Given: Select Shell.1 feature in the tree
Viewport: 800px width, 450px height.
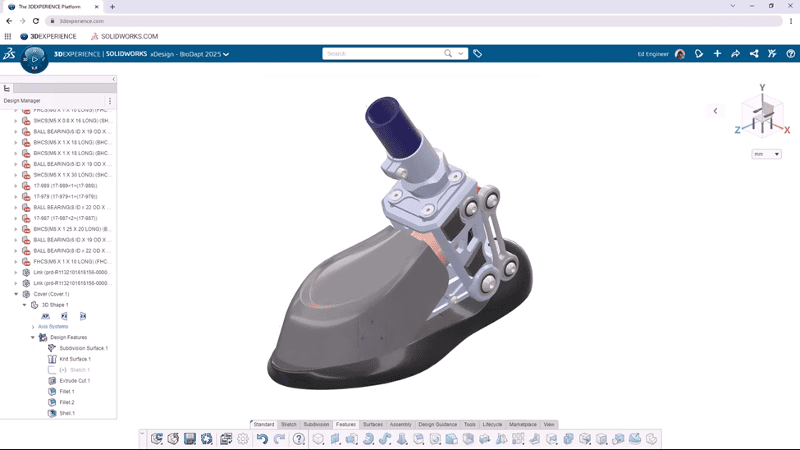Looking at the screenshot, I should coord(67,412).
